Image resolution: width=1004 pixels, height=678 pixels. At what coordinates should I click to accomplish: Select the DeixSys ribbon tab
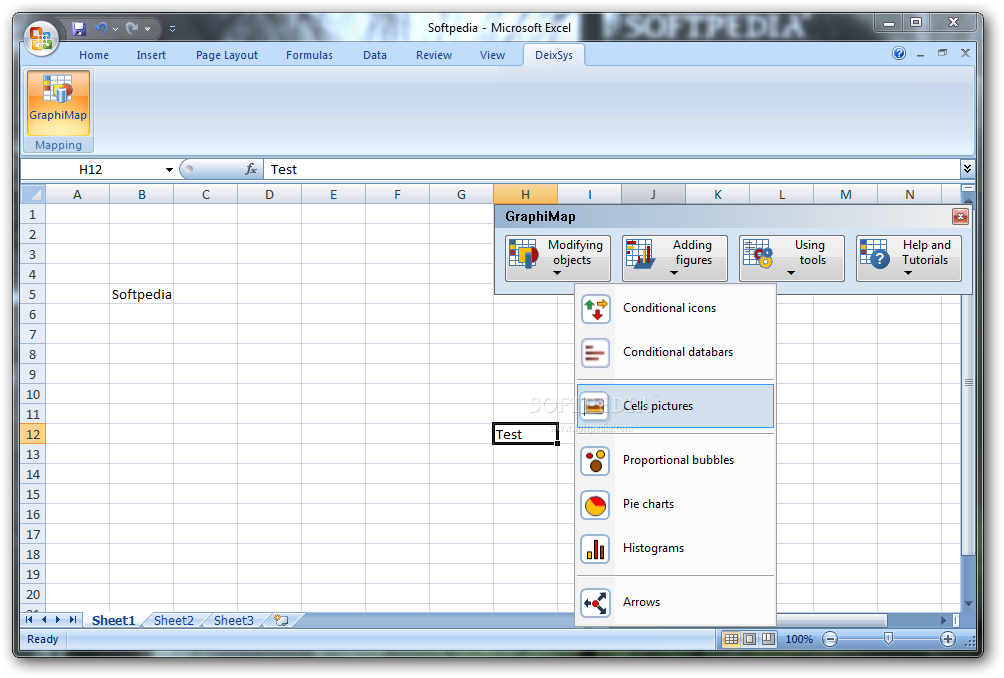point(554,55)
